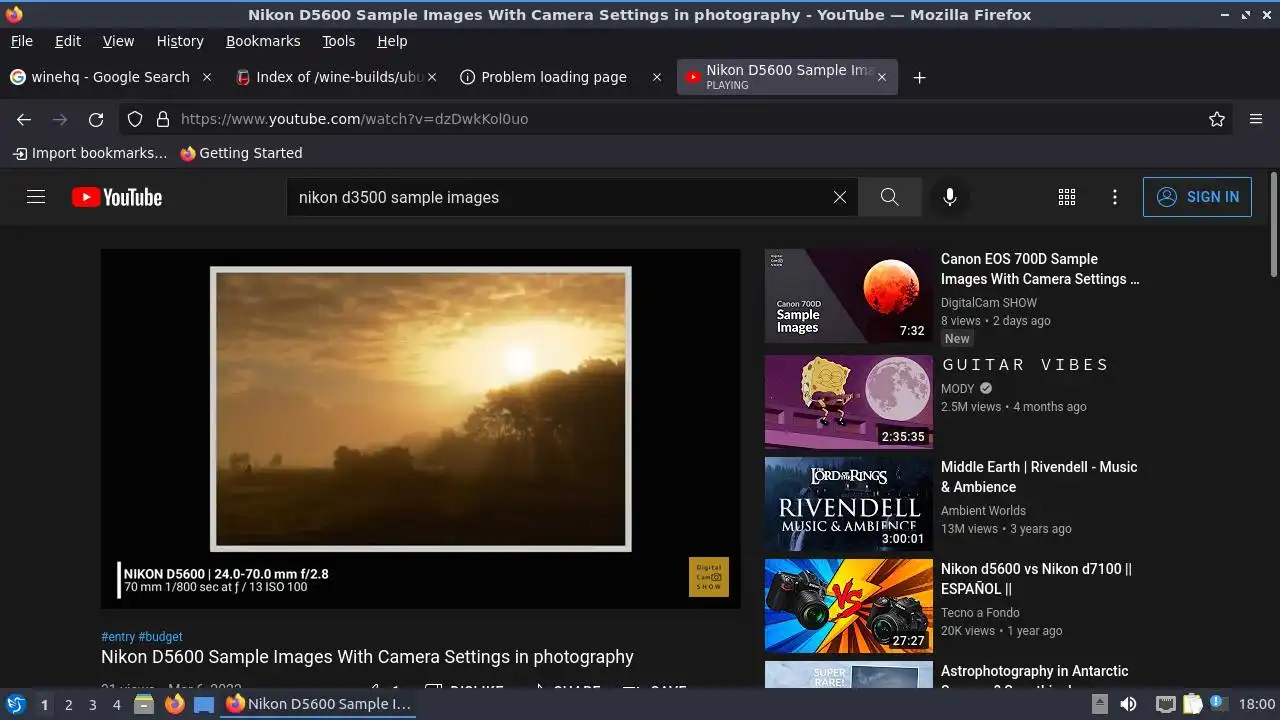Select Nikon D5600 Sample taskbar window button

[x=318, y=704]
